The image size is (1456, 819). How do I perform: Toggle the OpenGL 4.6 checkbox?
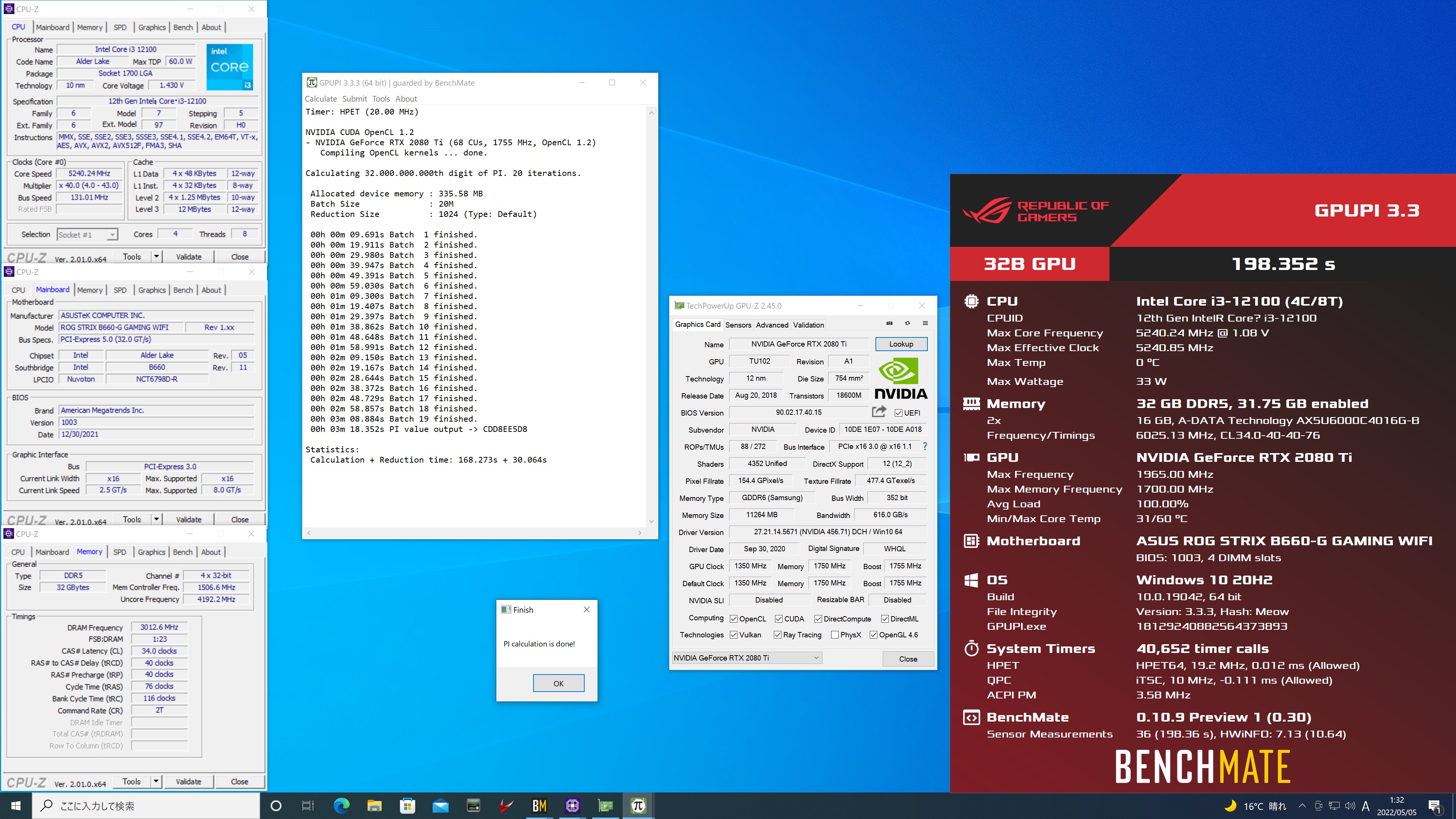(873, 635)
